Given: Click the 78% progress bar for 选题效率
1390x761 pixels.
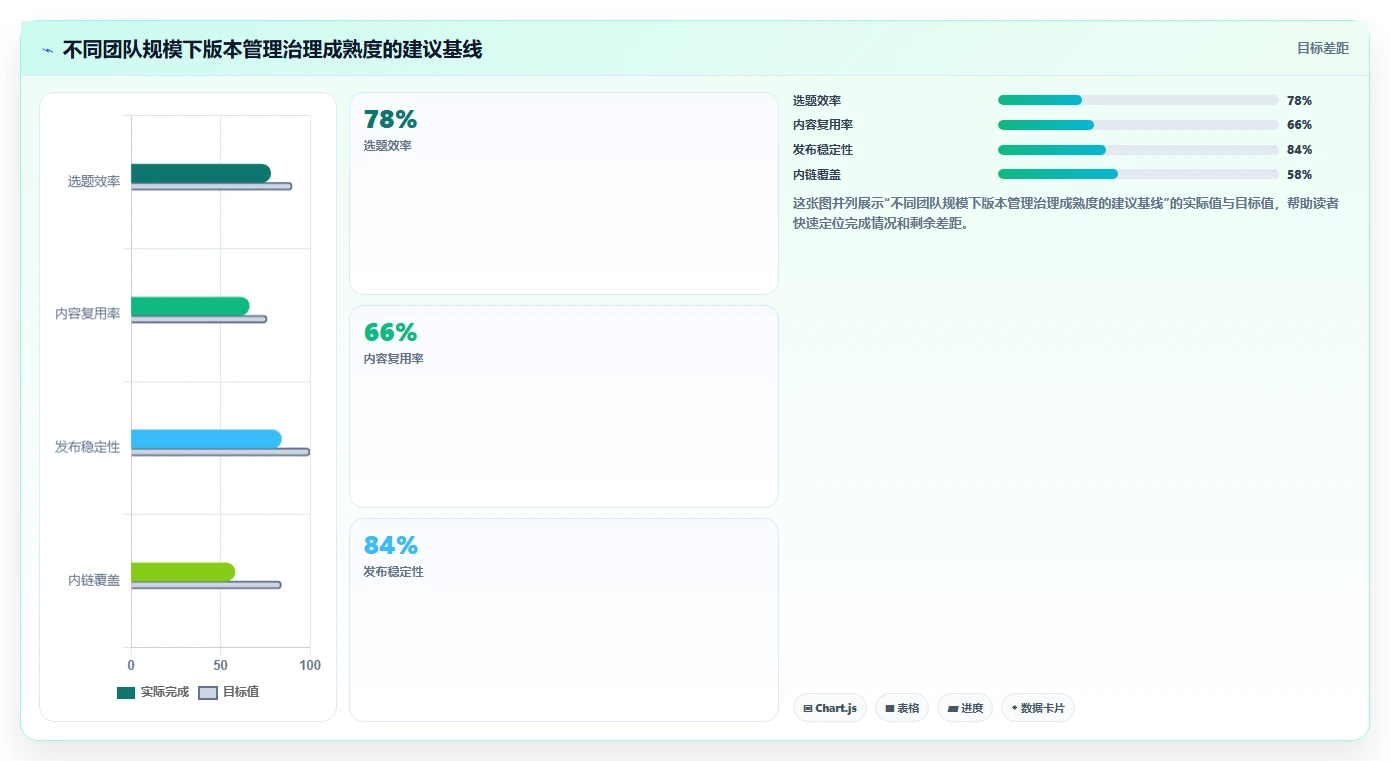Looking at the screenshot, I should 1138,100.
